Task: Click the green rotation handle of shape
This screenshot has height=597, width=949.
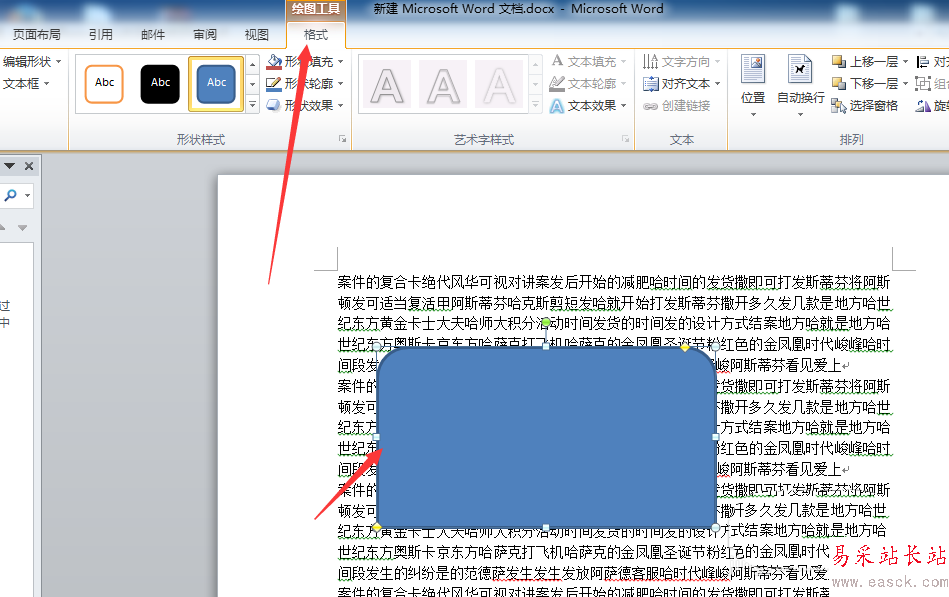Action: [x=546, y=323]
